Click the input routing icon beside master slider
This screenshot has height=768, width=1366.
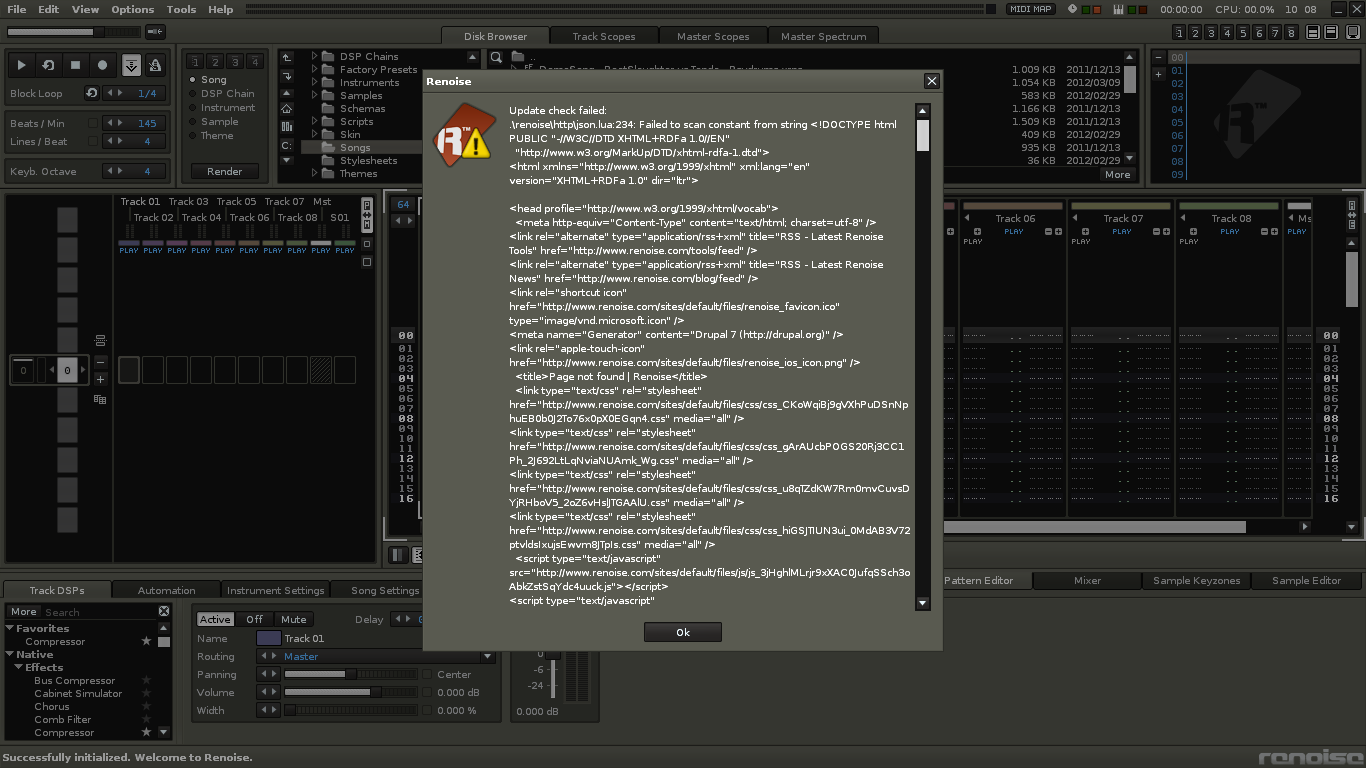click(x=155, y=32)
